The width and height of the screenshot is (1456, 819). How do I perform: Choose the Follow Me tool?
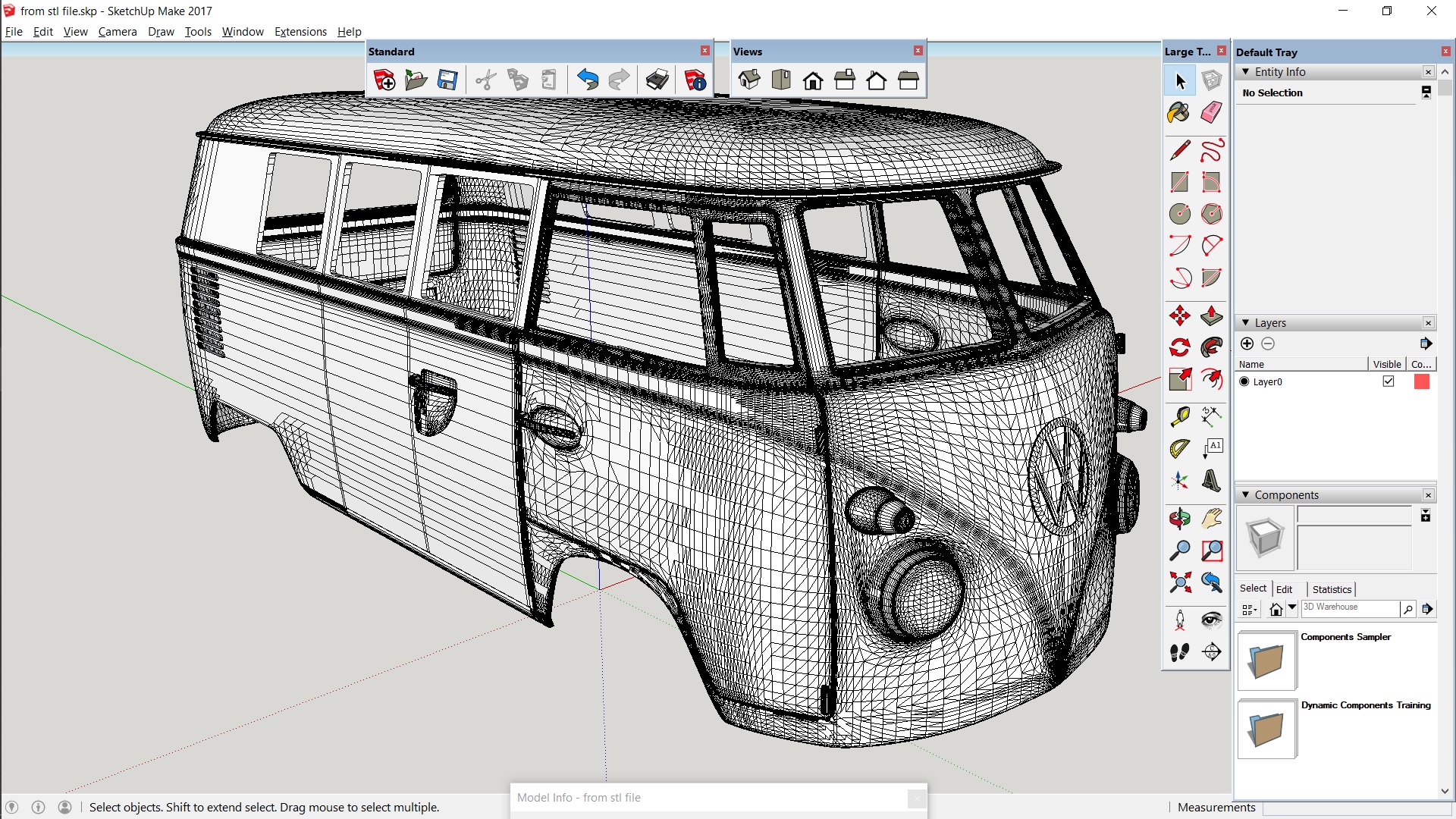click(1211, 347)
